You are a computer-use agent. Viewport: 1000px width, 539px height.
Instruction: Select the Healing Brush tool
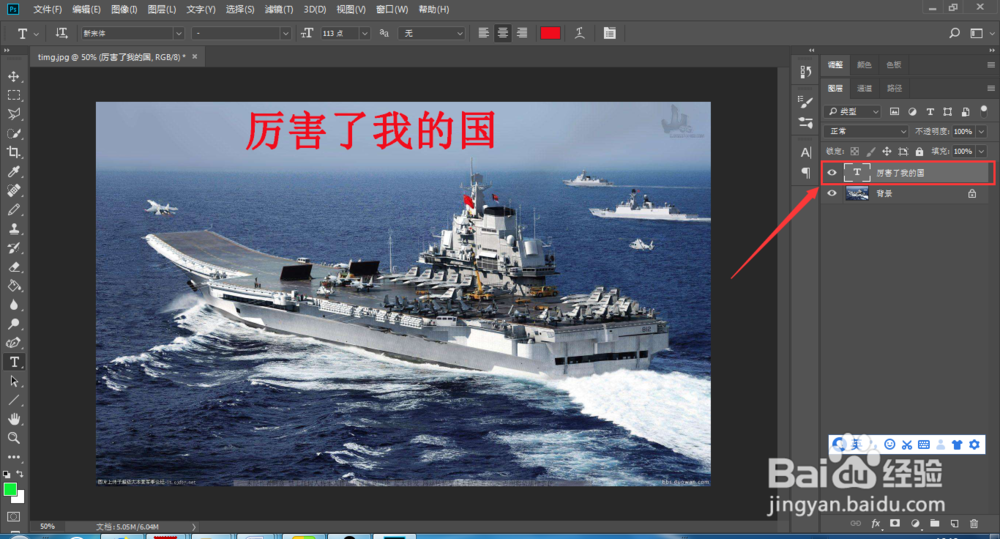(x=13, y=191)
